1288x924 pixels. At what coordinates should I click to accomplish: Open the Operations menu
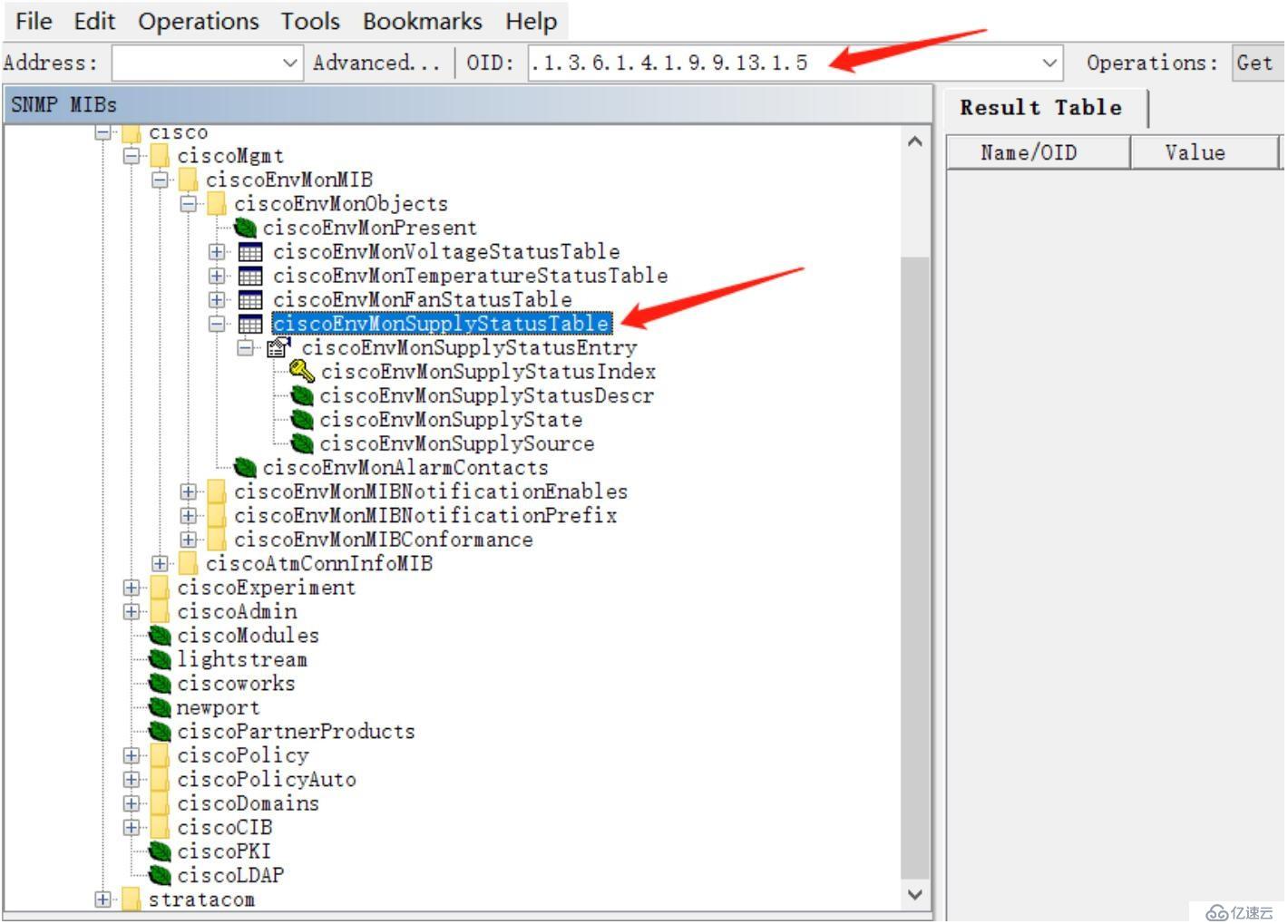199,21
